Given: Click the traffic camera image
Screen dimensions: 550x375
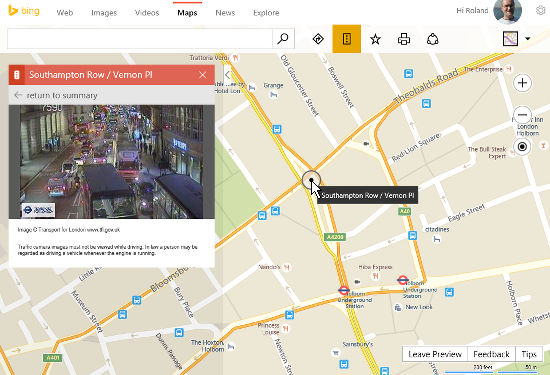Looking at the screenshot, I should pyautogui.click(x=112, y=162).
